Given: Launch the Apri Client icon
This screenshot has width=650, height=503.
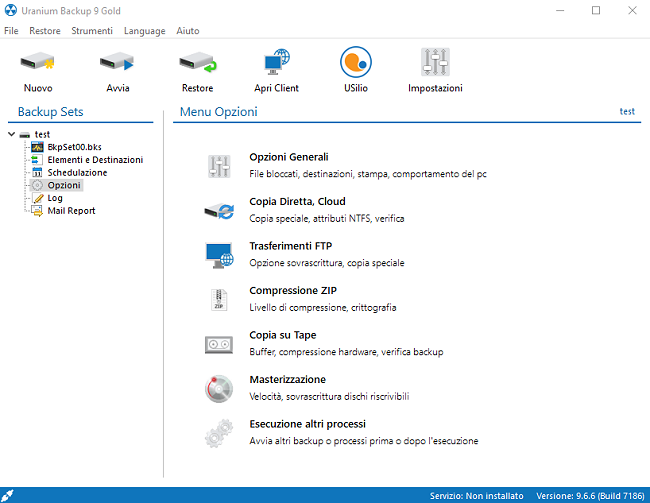Looking at the screenshot, I should (276, 62).
